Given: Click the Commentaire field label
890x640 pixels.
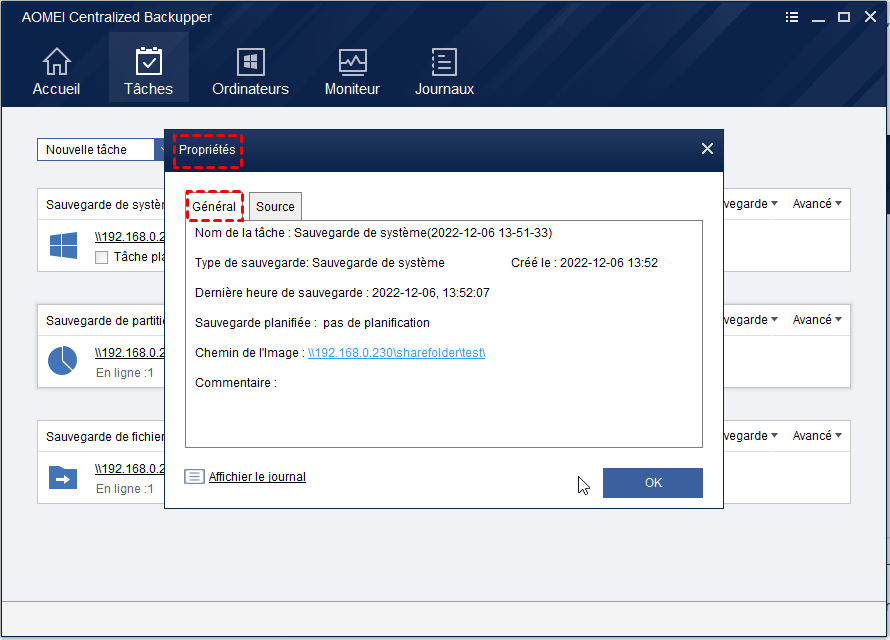Looking at the screenshot, I should click(236, 383).
